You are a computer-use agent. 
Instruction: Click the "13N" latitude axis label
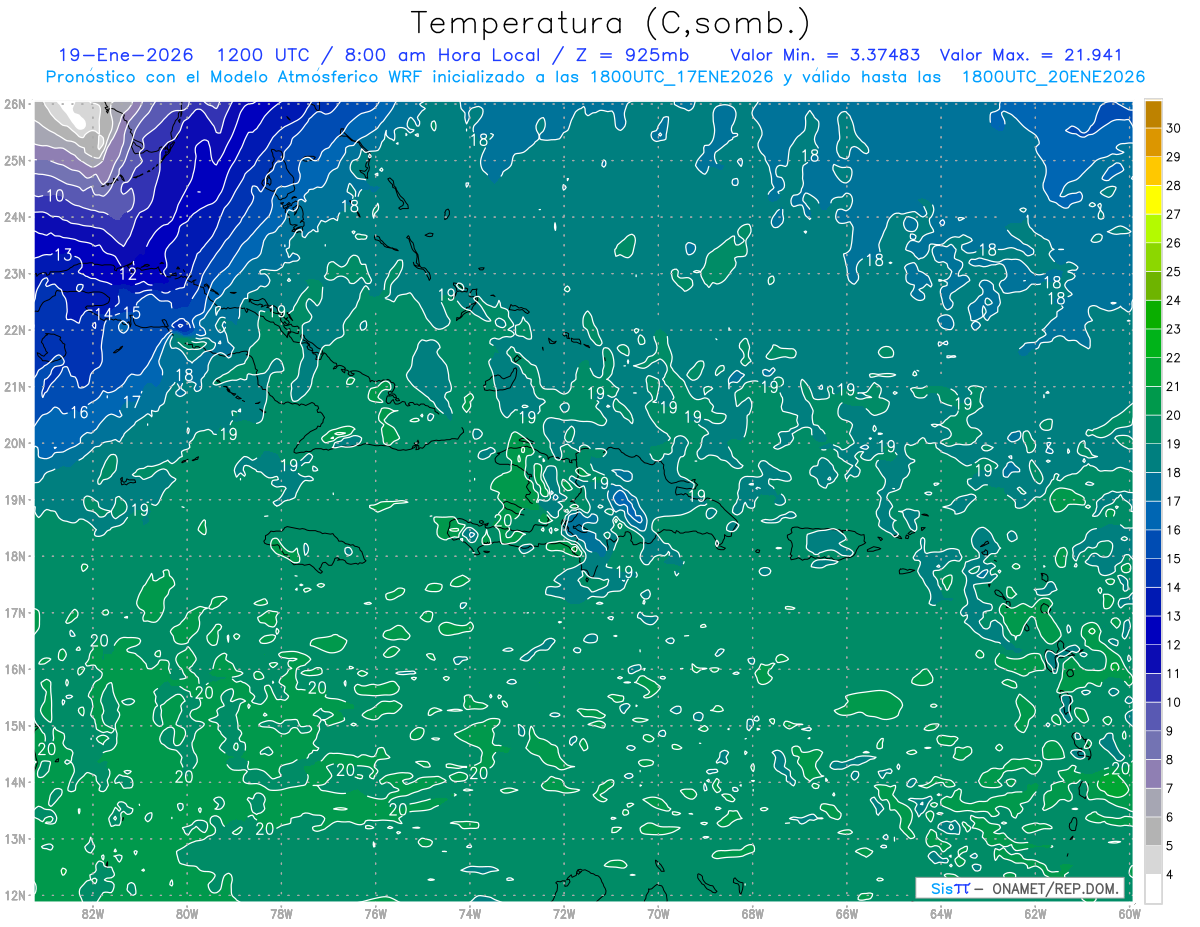(14, 839)
